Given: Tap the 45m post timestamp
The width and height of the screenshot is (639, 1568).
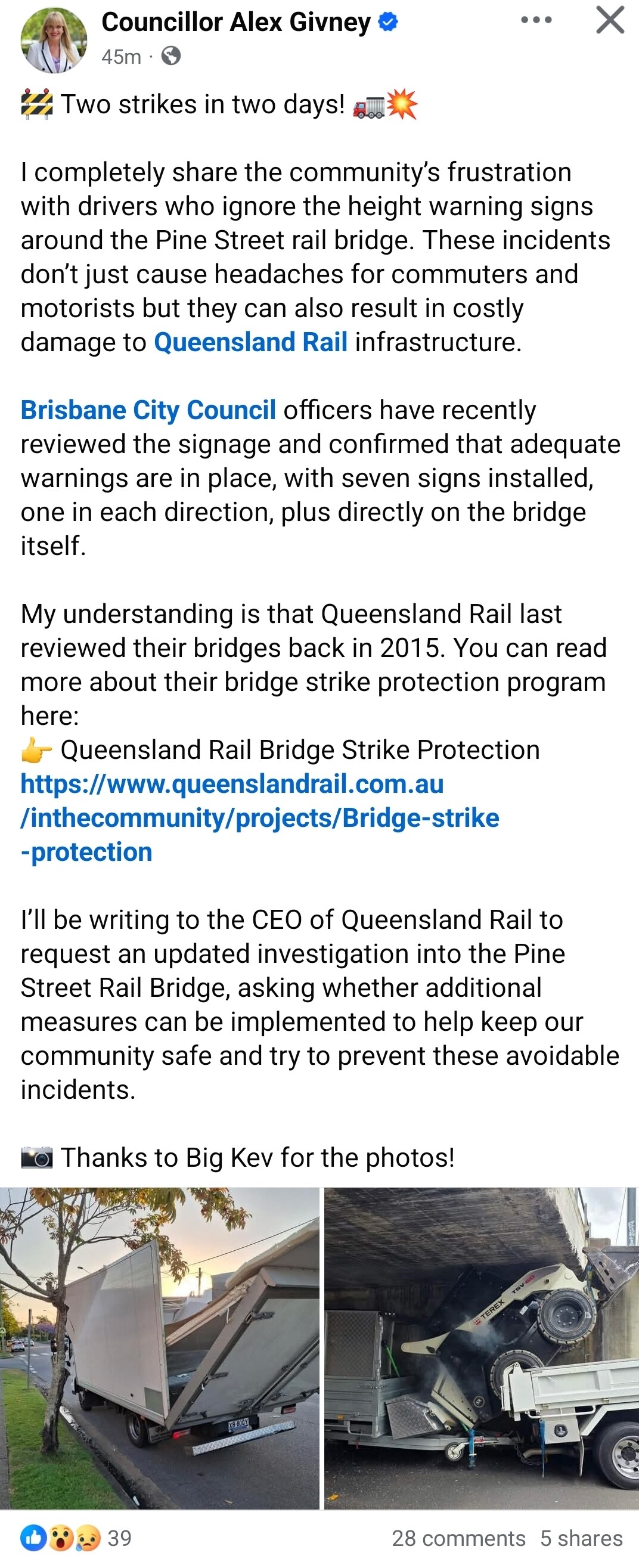Looking at the screenshot, I should (121, 57).
